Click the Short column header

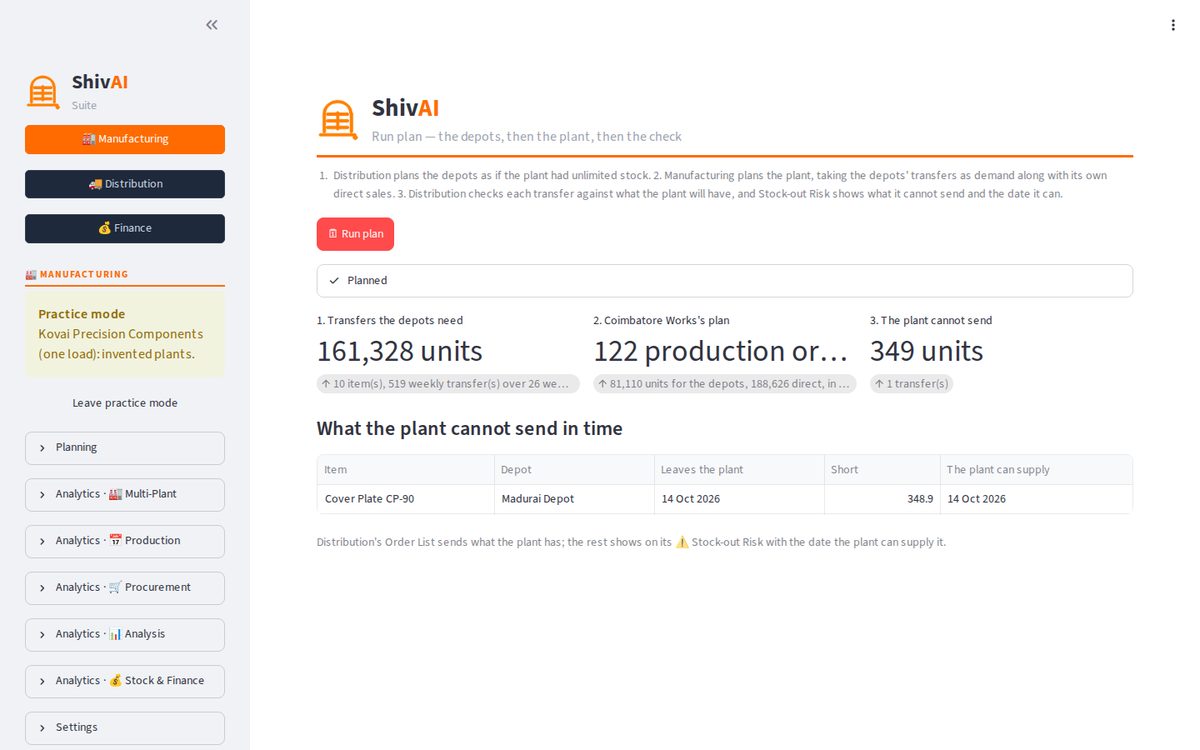pos(881,470)
